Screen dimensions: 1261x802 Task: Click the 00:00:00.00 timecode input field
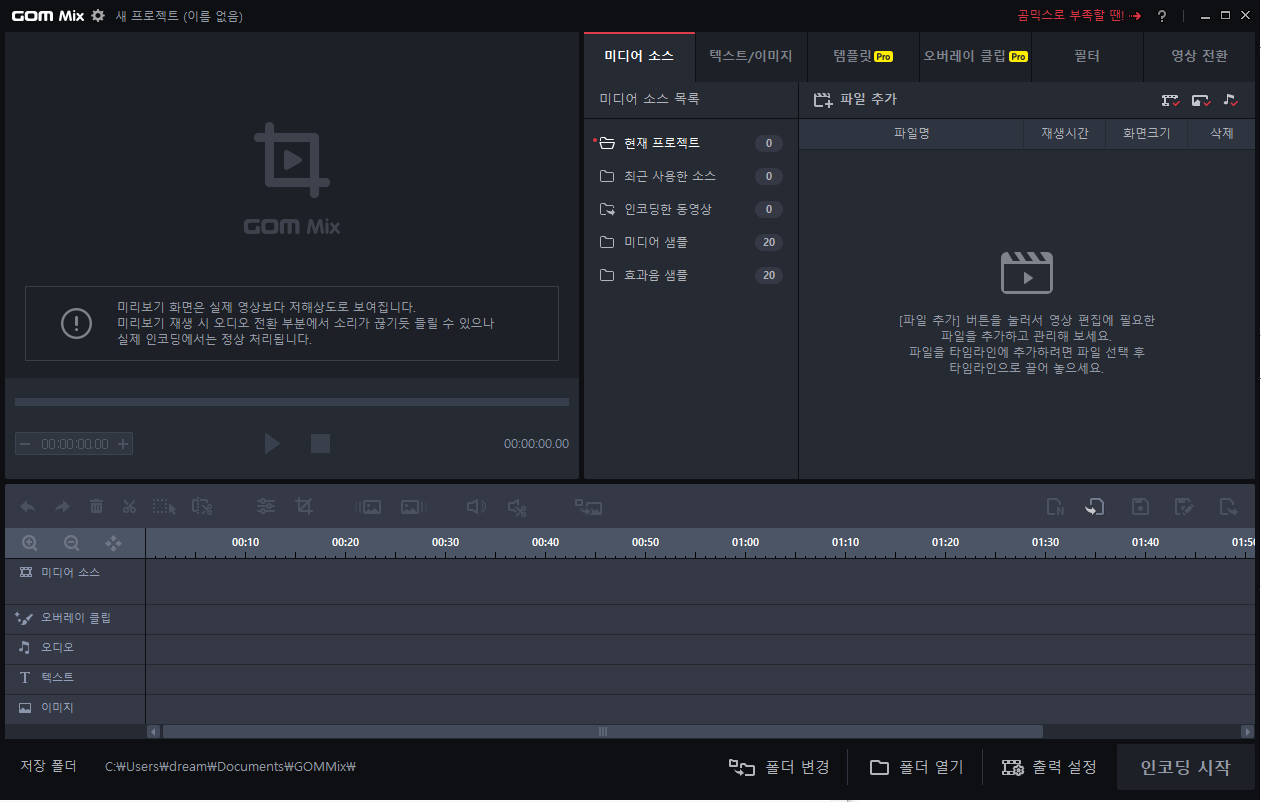pyautogui.click(x=74, y=444)
